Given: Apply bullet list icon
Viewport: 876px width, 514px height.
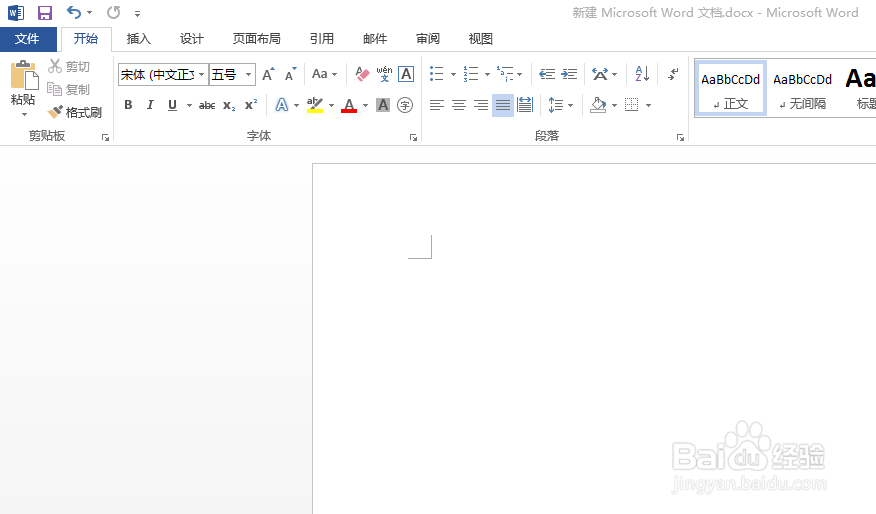Looking at the screenshot, I should (x=436, y=74).
